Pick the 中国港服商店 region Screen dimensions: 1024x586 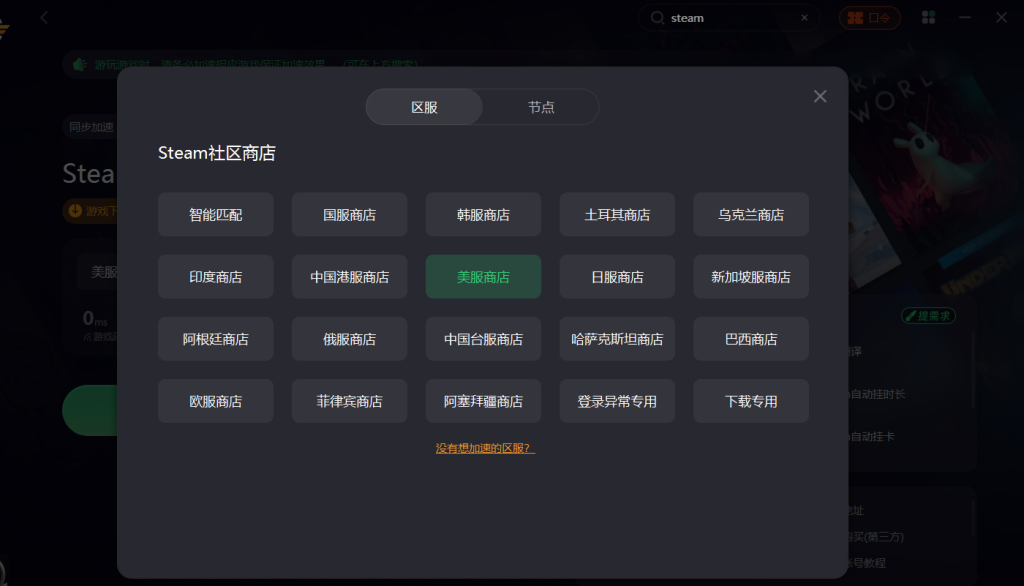click(349, 276)
